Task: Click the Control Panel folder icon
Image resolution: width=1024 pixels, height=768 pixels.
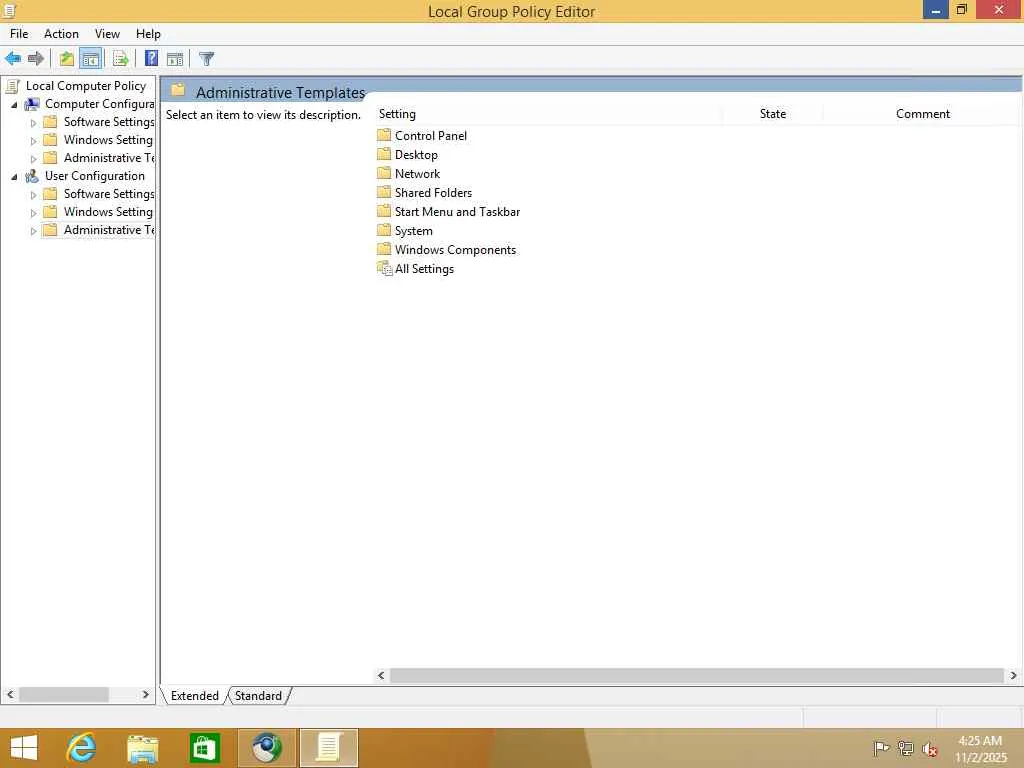Action: point(384,135)
